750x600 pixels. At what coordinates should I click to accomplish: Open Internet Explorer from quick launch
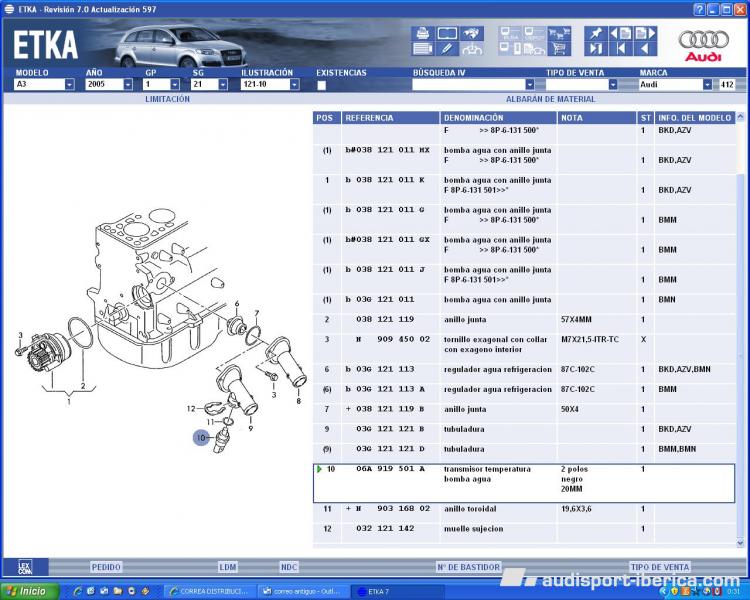point(77,591)
